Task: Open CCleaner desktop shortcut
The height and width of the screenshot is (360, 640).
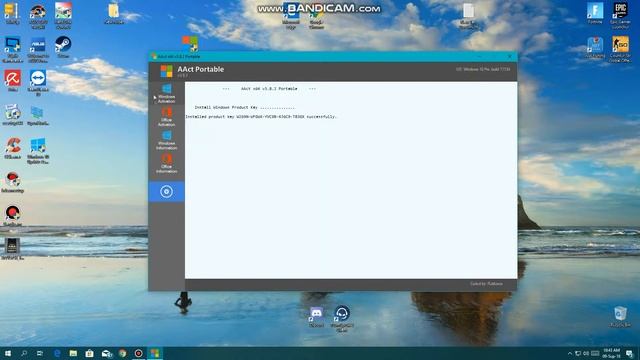Action: coord(13,148)
